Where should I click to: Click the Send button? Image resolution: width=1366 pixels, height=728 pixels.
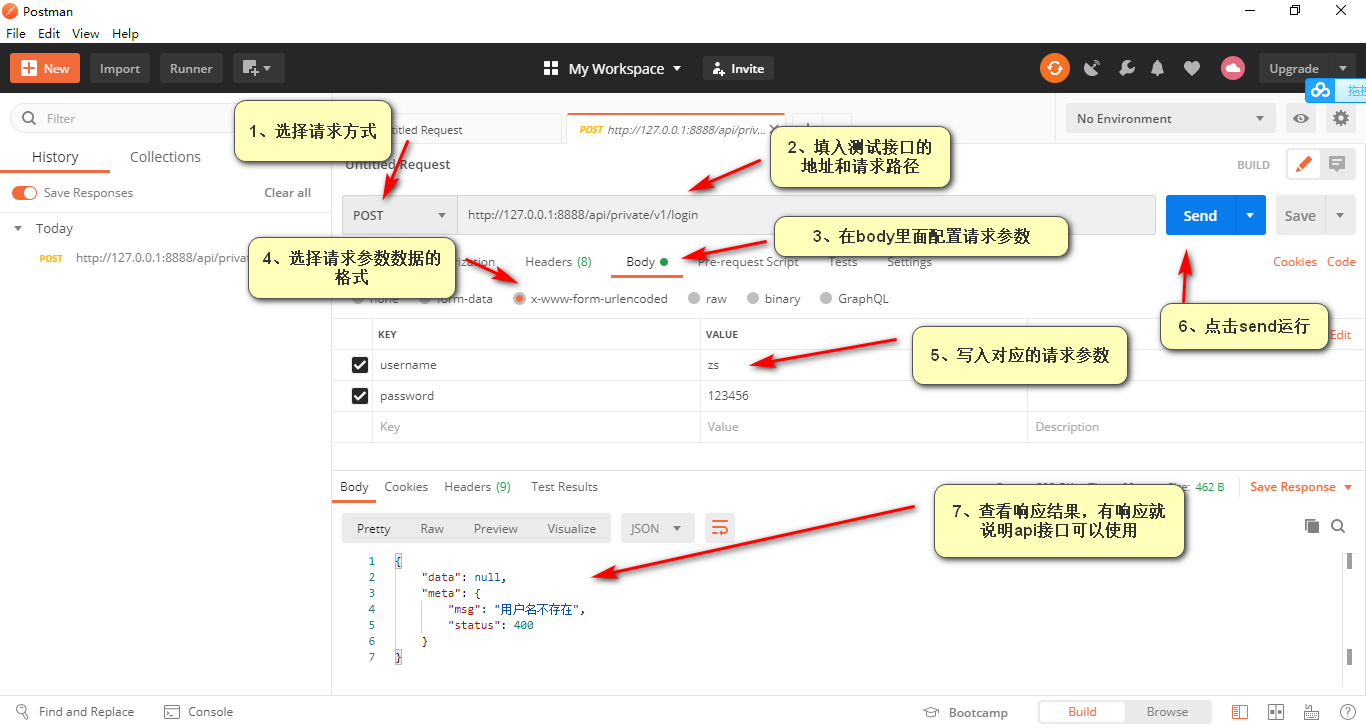click(1199, 214)
